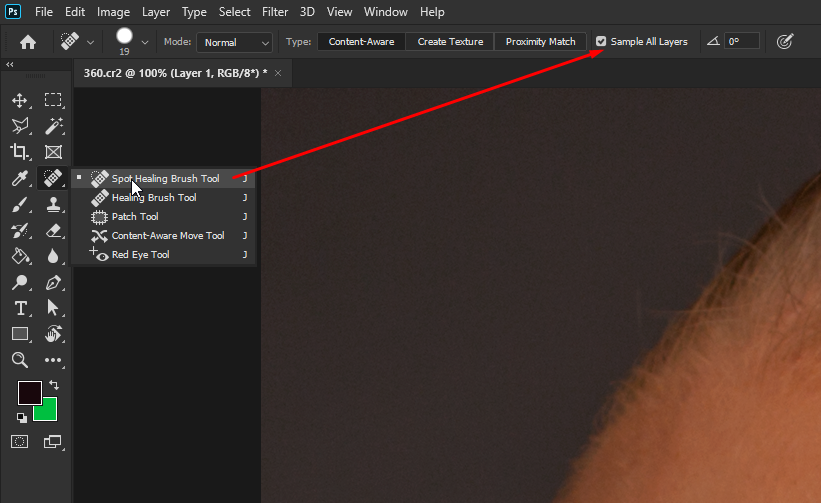The image size is (821, 503).
Task: Select the History Brush tool
Action: (x=20, y=230)
